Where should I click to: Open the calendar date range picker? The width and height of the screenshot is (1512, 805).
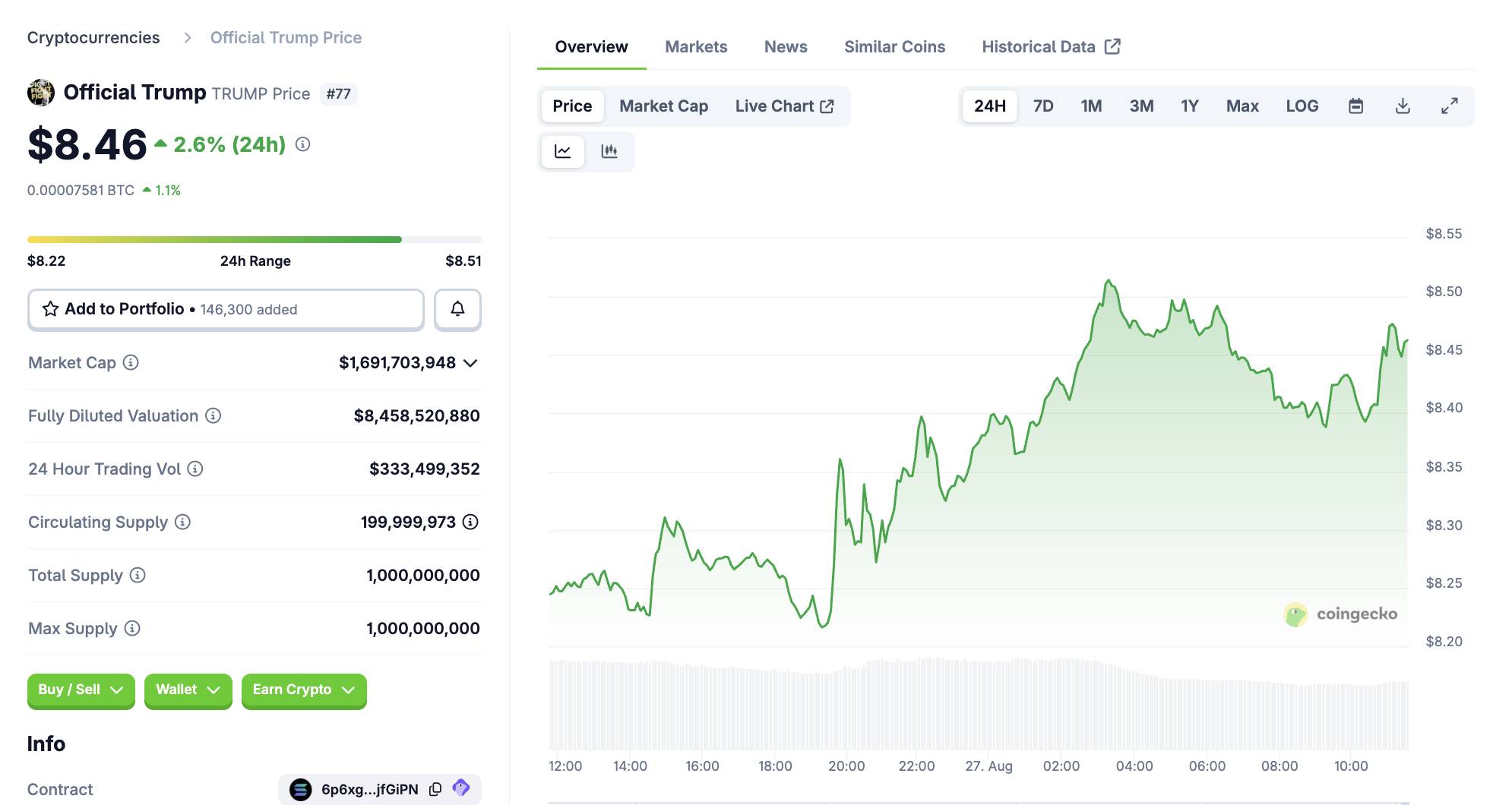pyautogui.click(x=1356, y=106)
